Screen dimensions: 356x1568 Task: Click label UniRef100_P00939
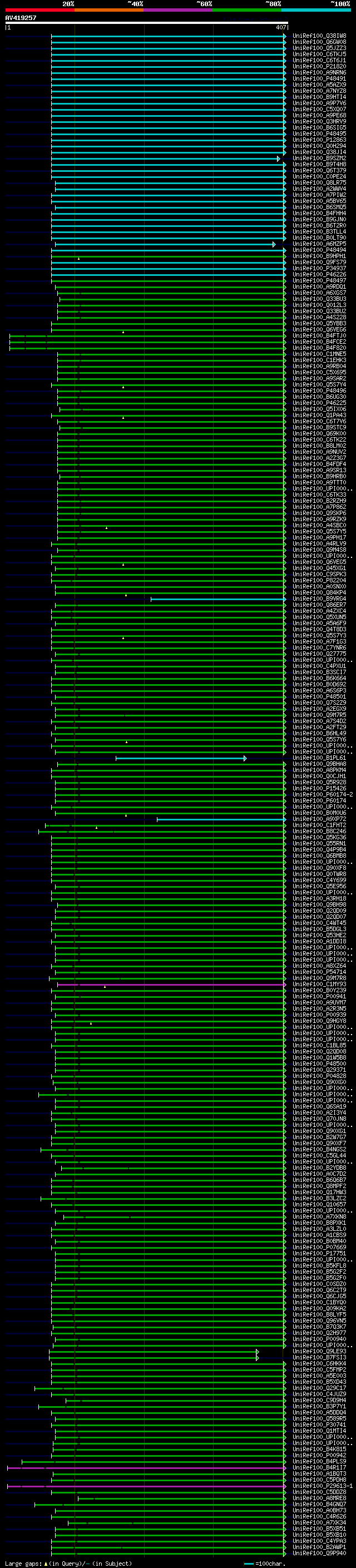pos(319,1015)
